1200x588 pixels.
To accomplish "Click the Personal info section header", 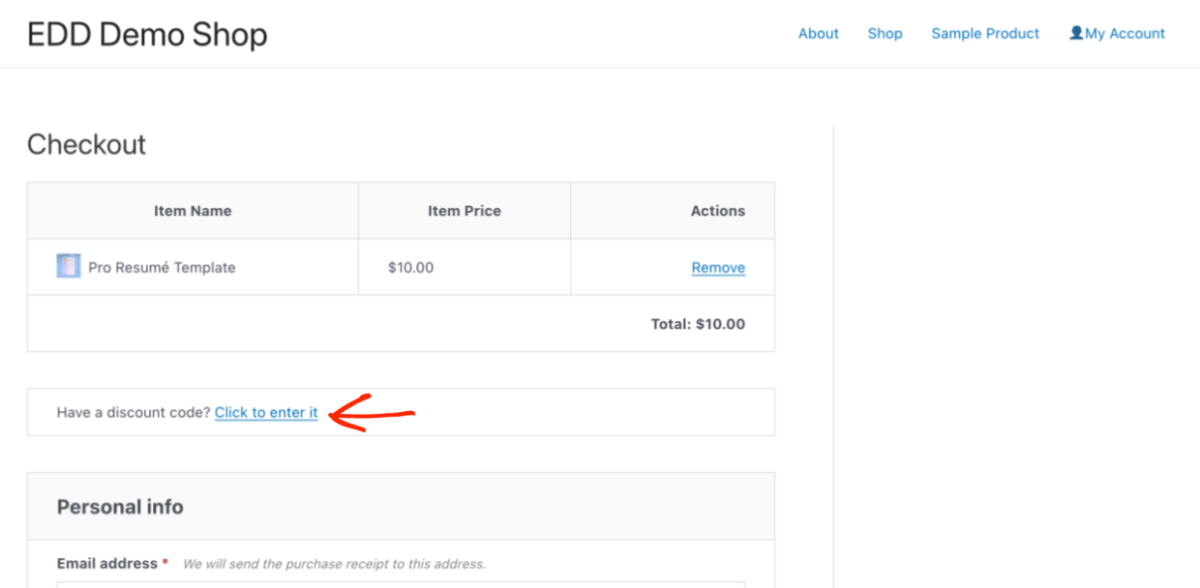I will [x=120, y=506].
